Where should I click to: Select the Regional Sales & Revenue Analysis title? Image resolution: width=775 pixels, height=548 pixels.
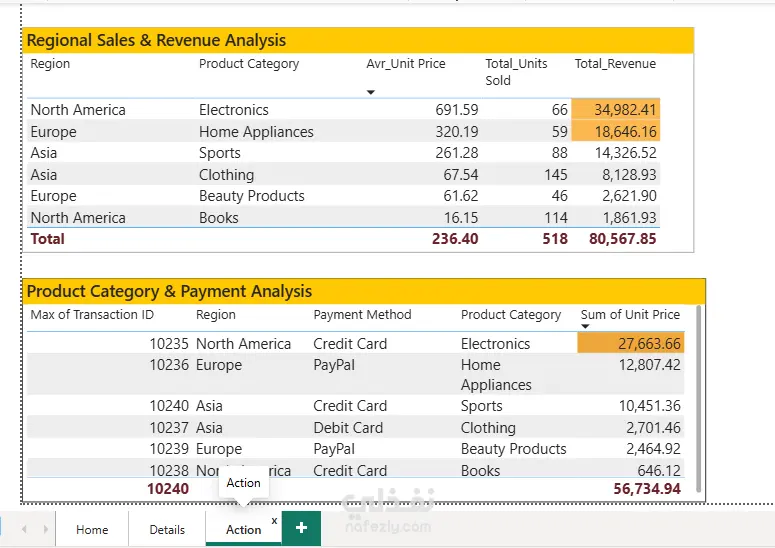point(156,40)
